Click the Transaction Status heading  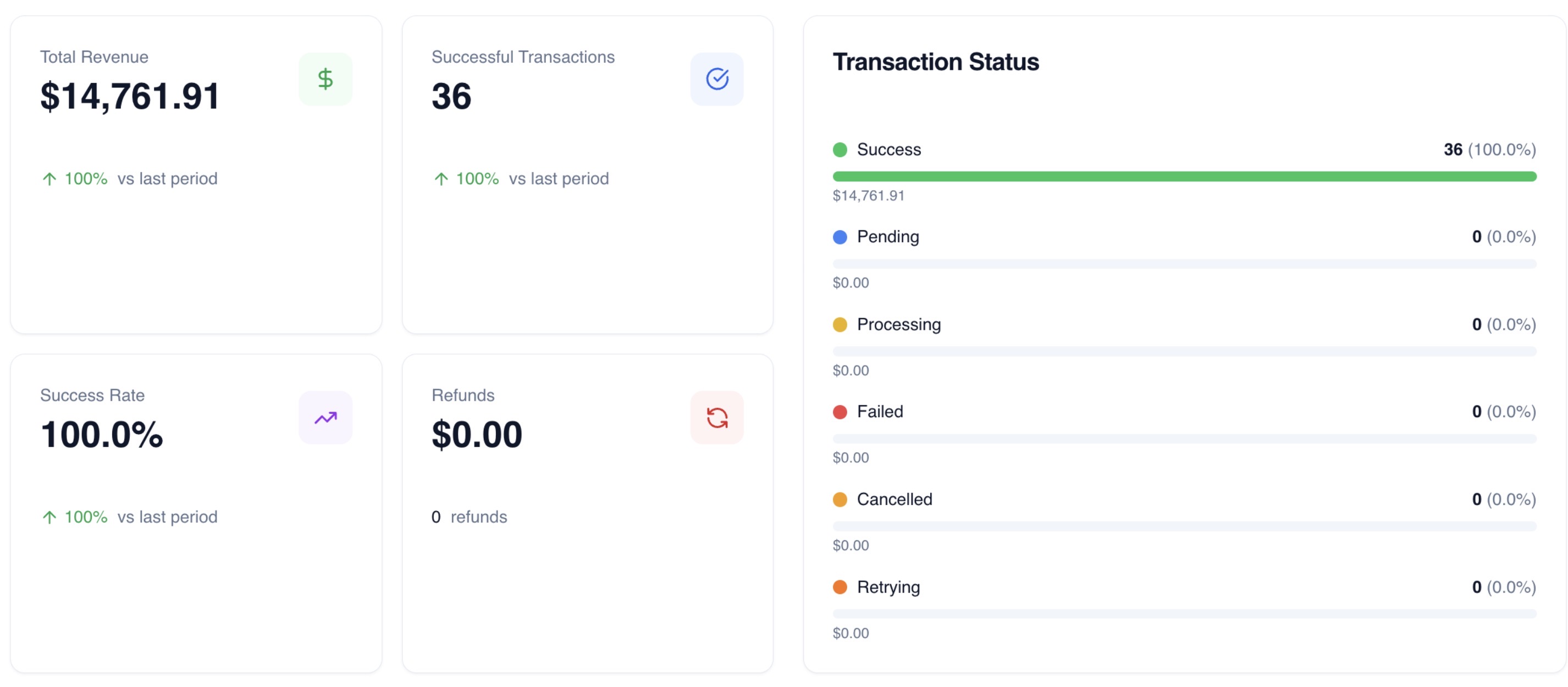[x=936, y=62]
